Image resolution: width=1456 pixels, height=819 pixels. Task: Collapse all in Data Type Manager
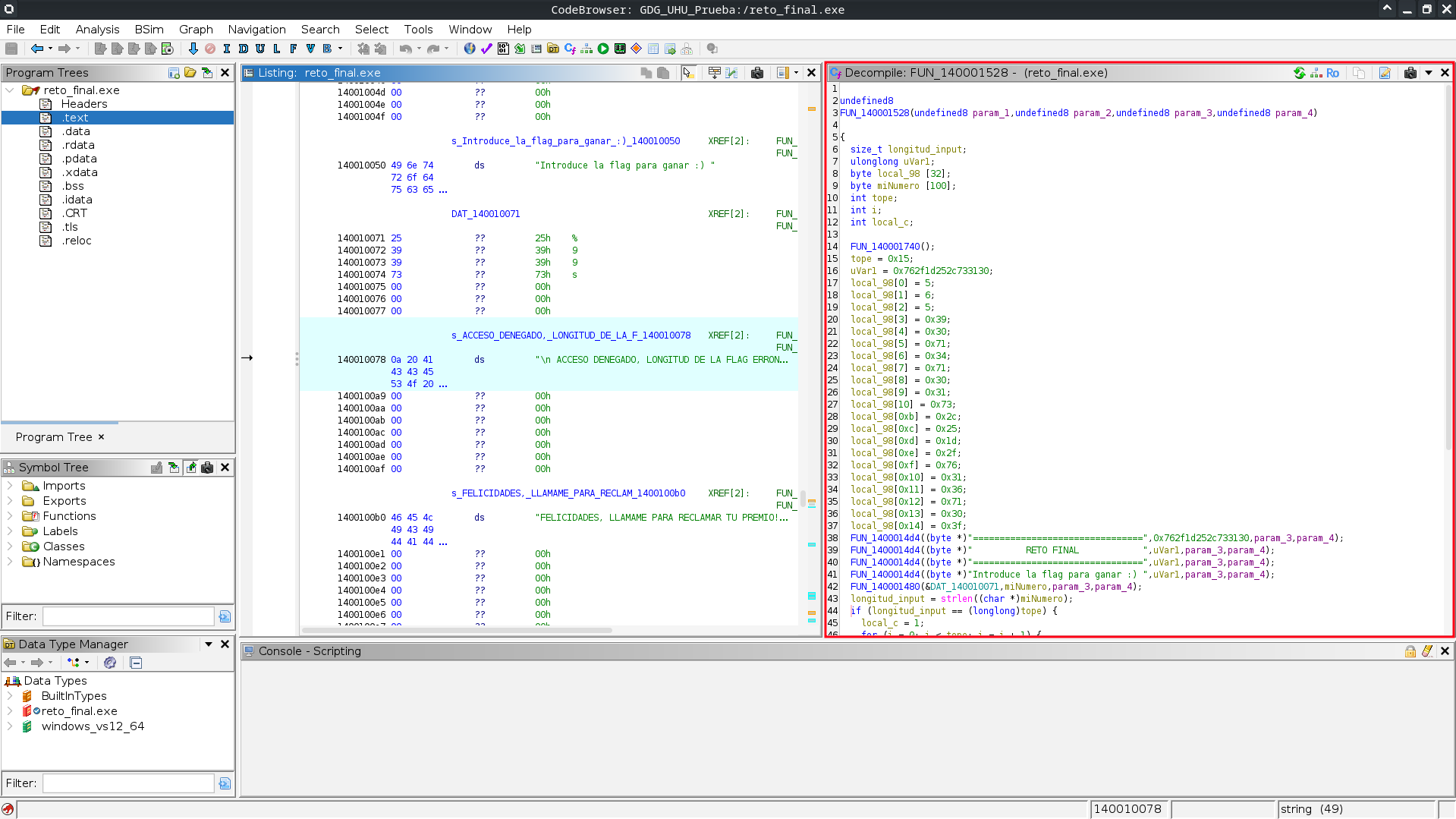click(136, 663)
